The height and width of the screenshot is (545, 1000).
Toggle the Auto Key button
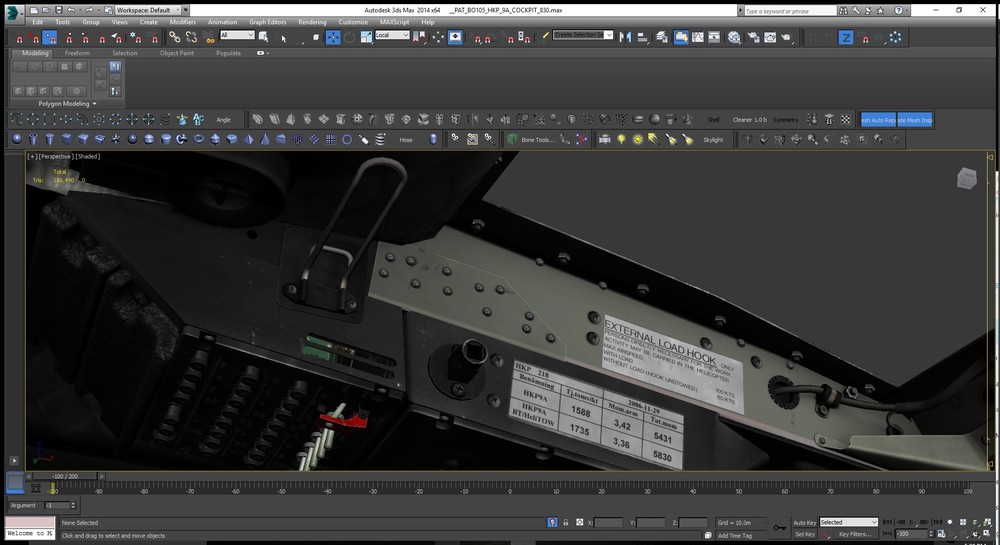(x=804, y=522)
